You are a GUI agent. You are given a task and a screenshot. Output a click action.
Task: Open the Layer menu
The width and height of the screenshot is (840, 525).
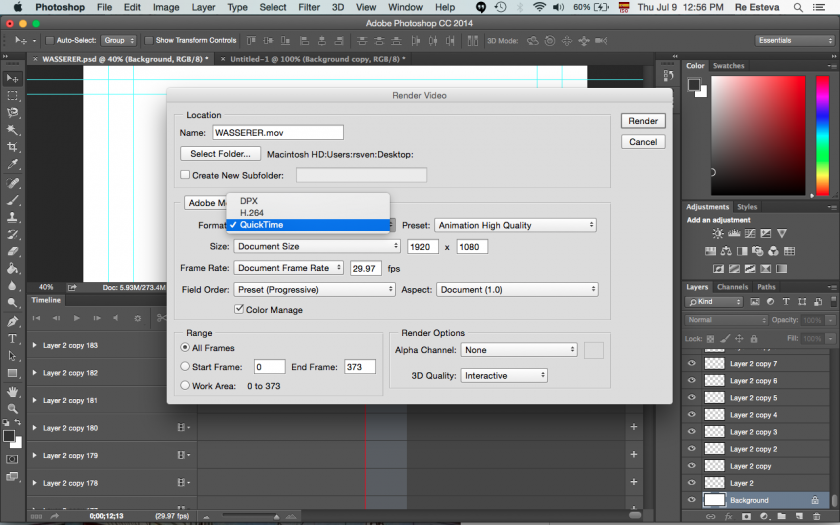[x=203, y=8]
